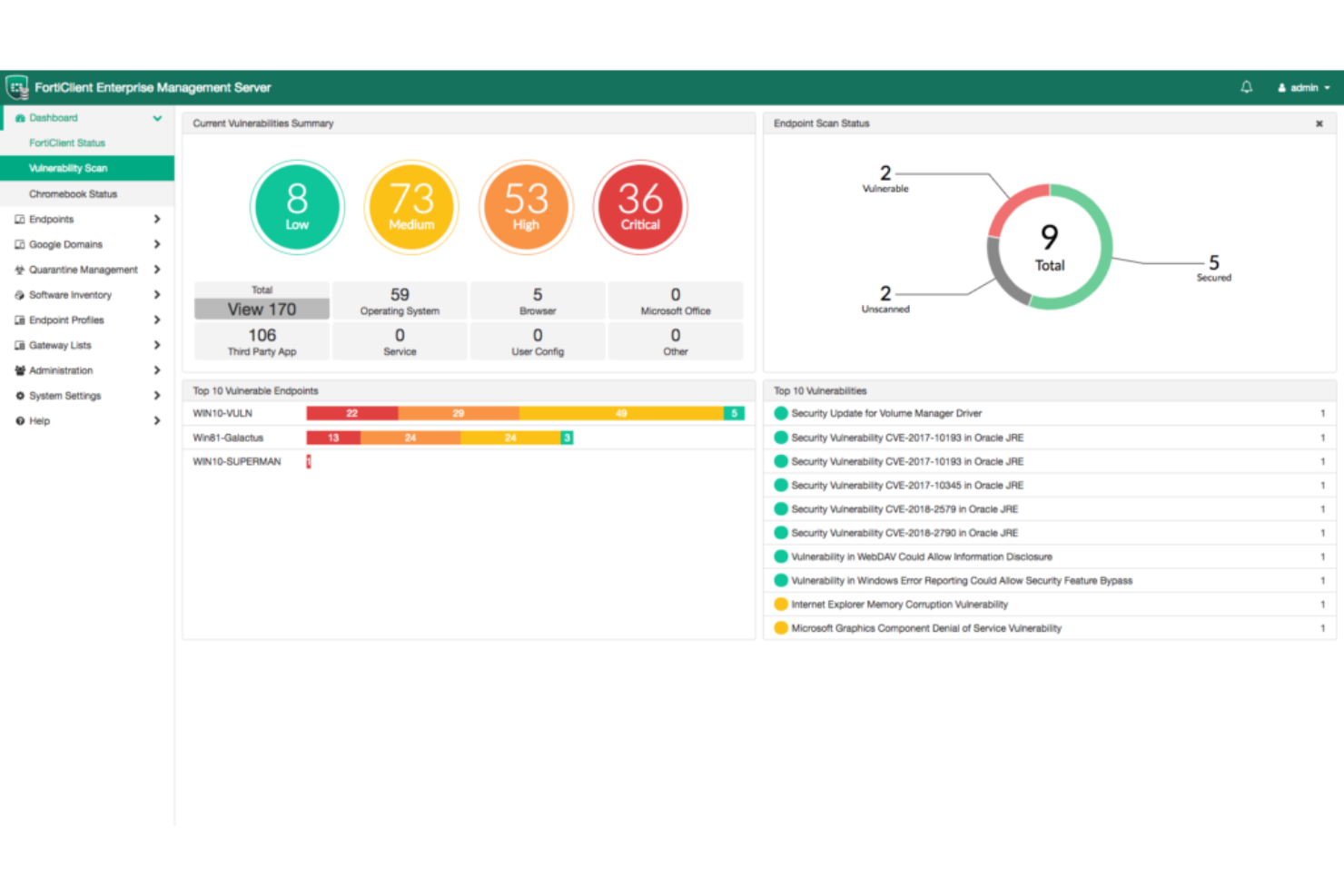
Task: Click the 5 Browser tile
Action: [x=538, y=300]
